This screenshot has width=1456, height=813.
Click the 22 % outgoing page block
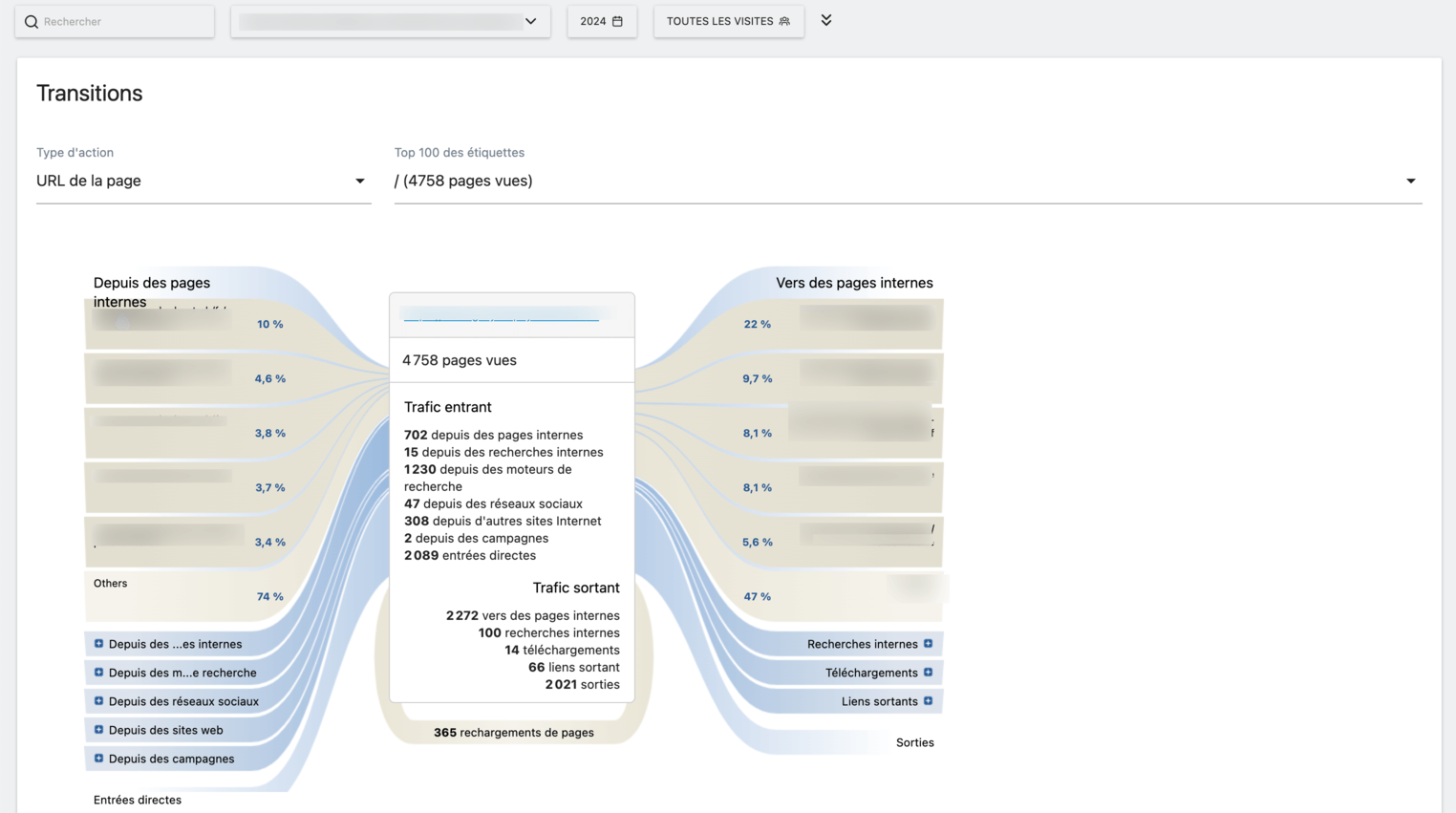tap(841, 324)
